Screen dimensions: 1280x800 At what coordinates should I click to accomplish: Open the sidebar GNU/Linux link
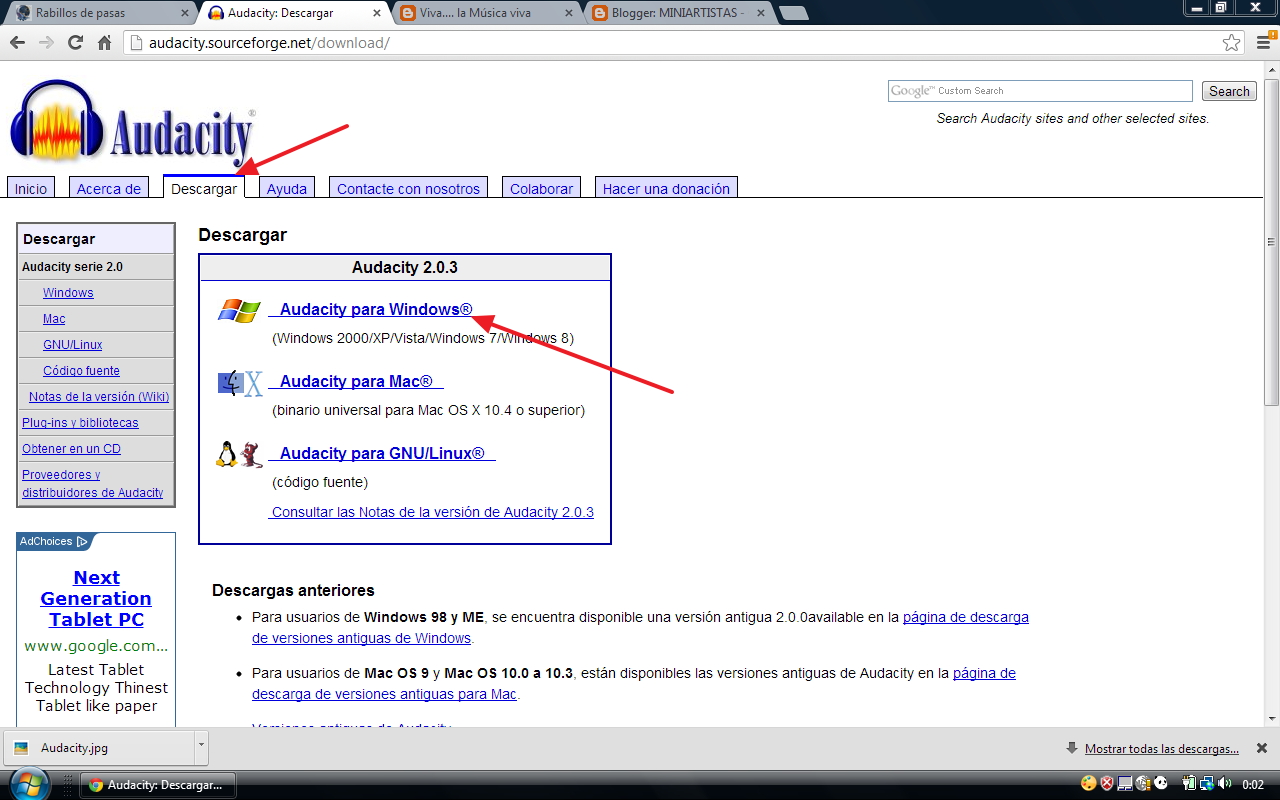click(73, 345)
